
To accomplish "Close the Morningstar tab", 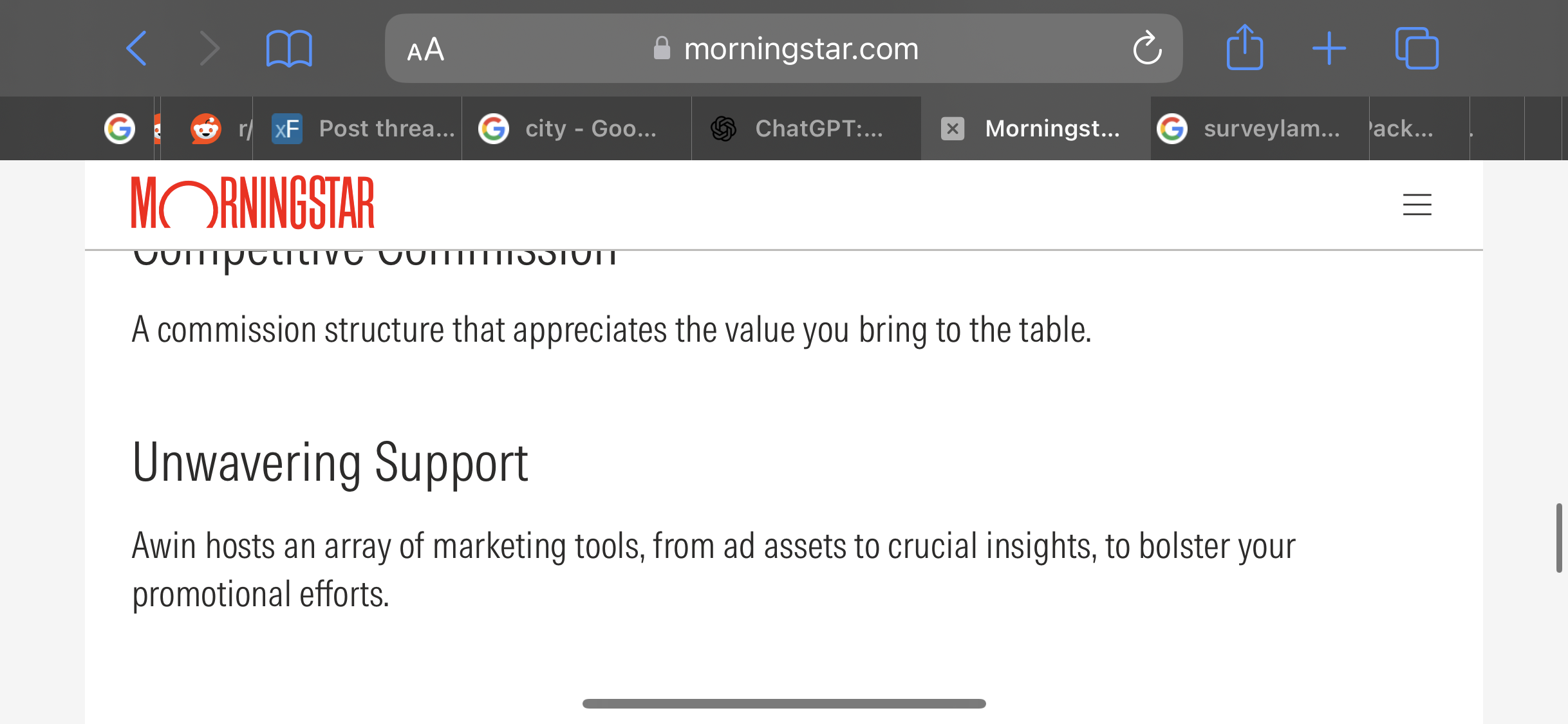I will click(x=953, y=129).
